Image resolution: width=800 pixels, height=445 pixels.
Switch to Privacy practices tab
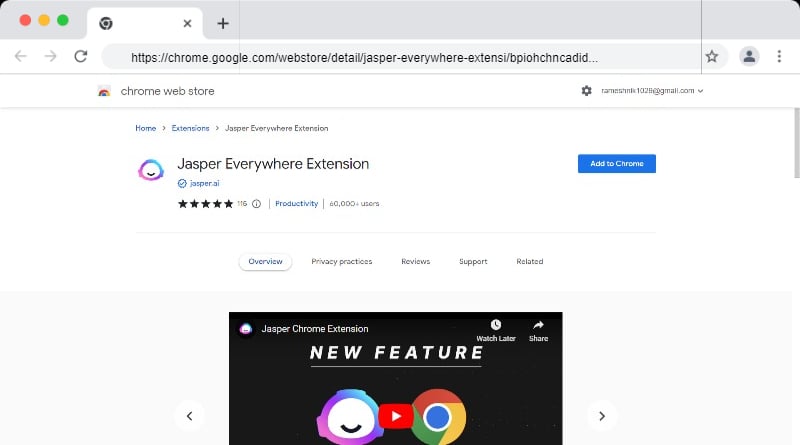coord(342,261)
